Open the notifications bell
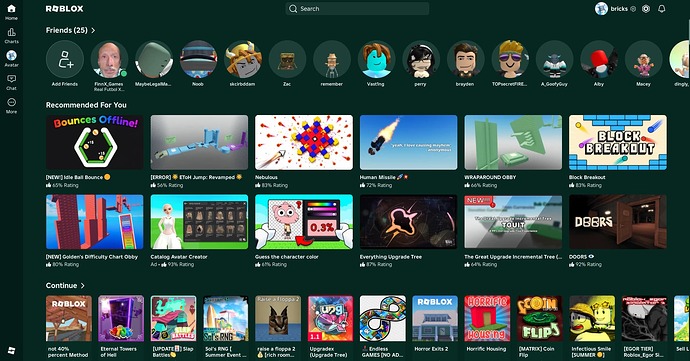Screen dimensions: 690x361 coord(661,8)
